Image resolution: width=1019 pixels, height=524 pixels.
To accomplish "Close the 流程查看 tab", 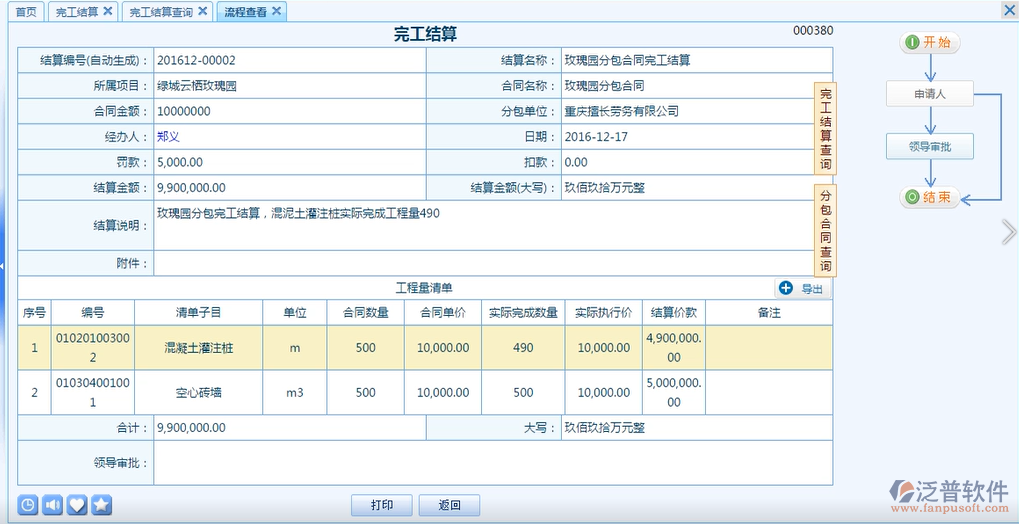I will coord(276,11).
